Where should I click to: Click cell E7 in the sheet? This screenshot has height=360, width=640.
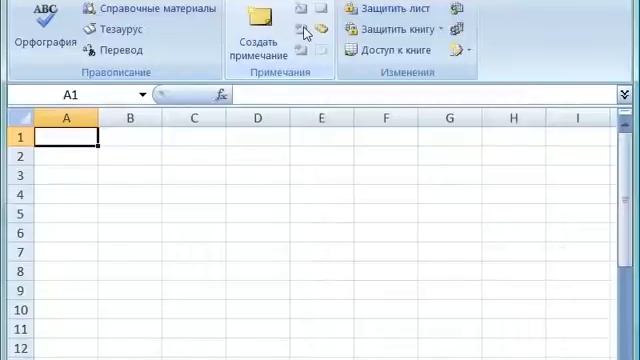[322, 252]
